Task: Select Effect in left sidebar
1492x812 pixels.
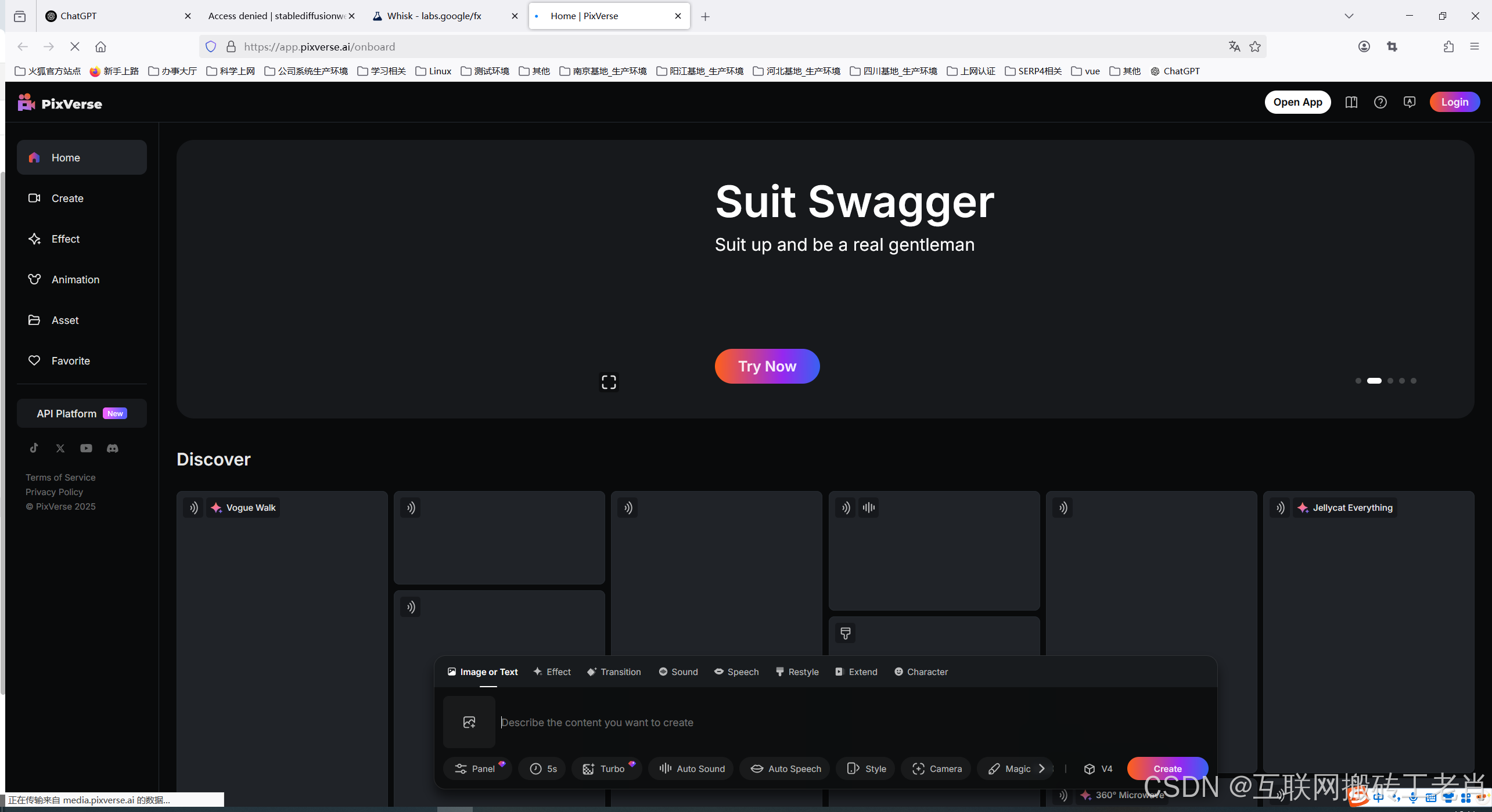Action: click(65, 239)
